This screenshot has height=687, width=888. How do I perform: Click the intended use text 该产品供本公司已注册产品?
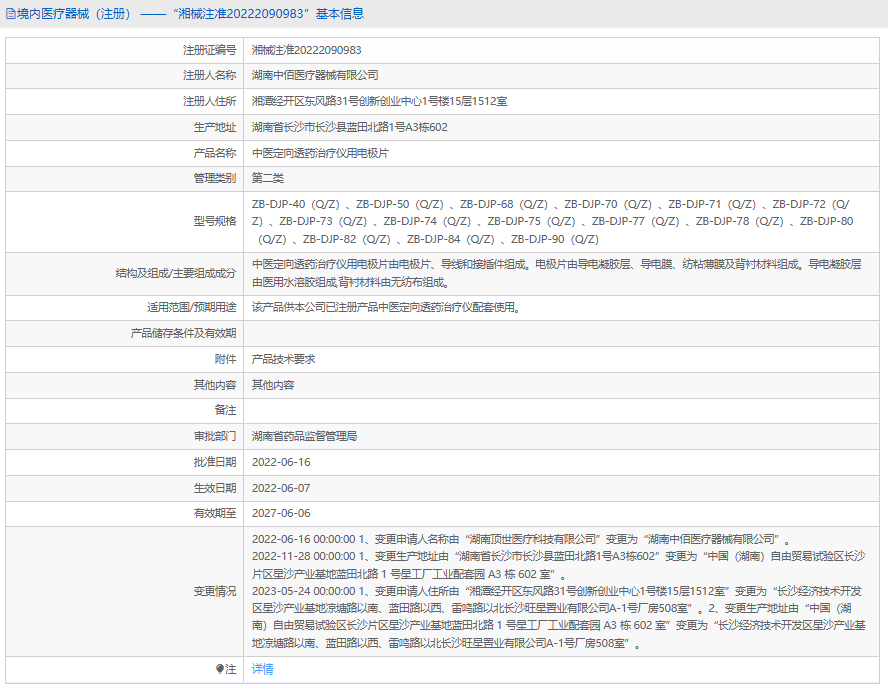(386, 308)
